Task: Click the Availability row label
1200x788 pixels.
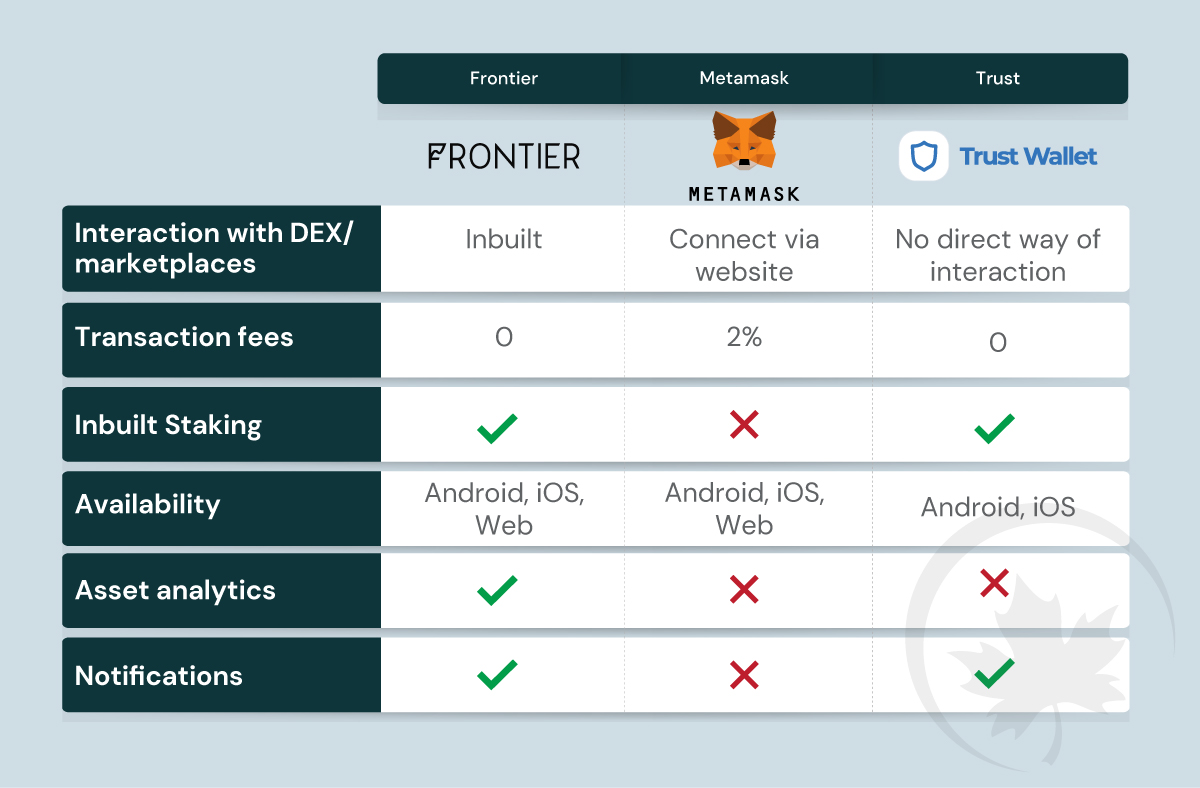Action: [x=147, y=504]
